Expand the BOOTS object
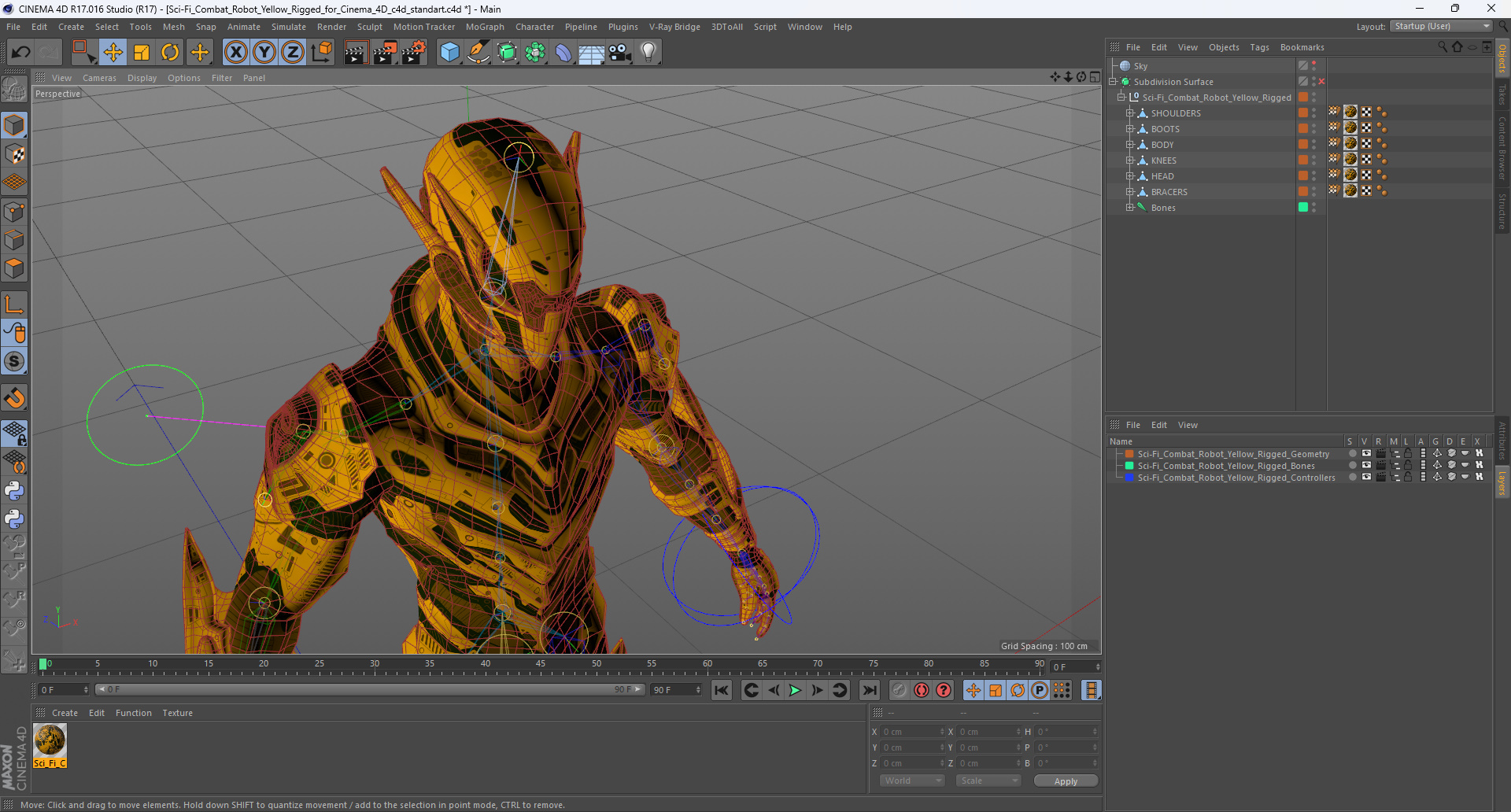Viewport: 1511px width, 812px height. point(1129,129)
